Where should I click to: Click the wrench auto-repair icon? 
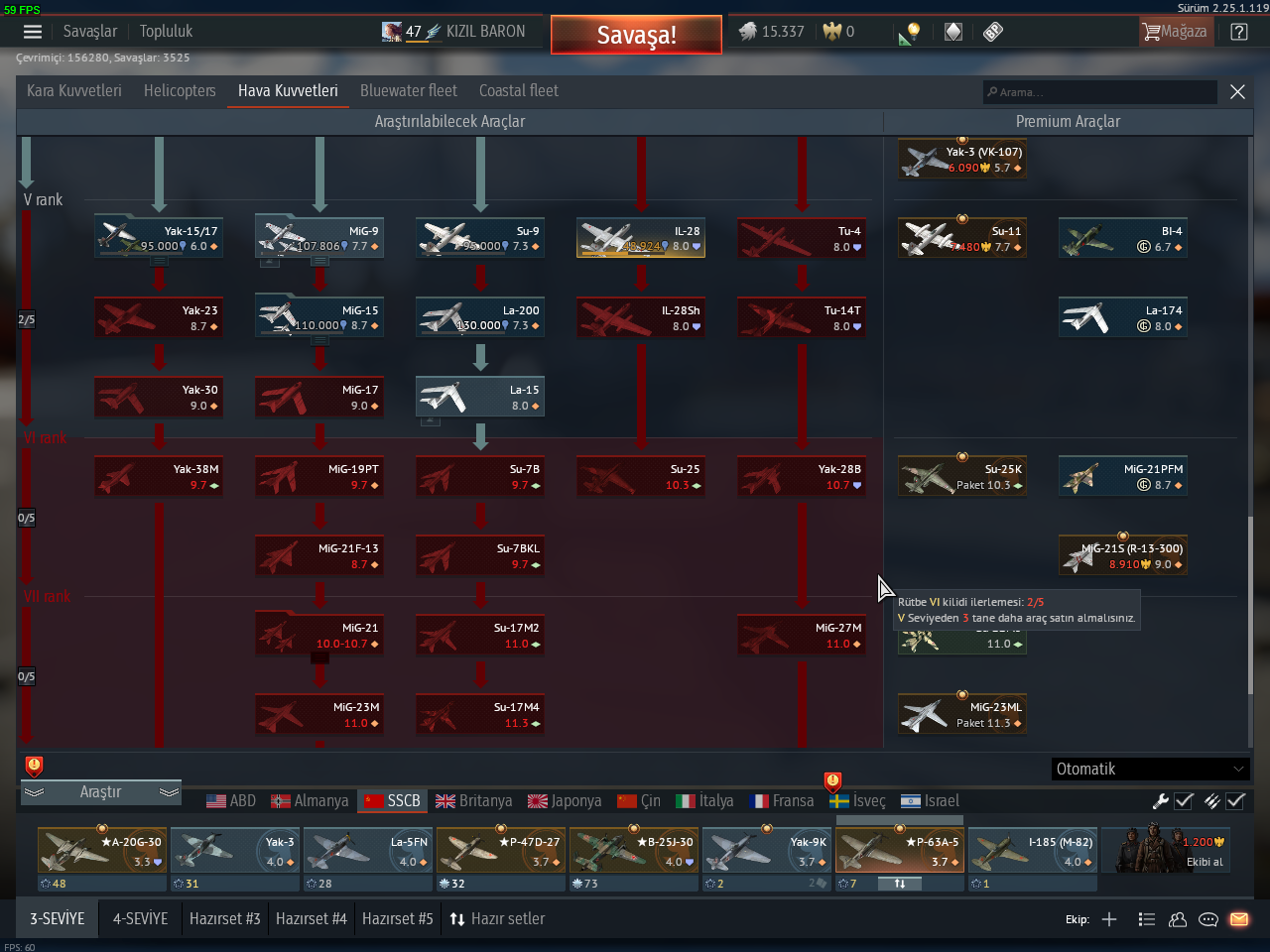[1160, 801]
